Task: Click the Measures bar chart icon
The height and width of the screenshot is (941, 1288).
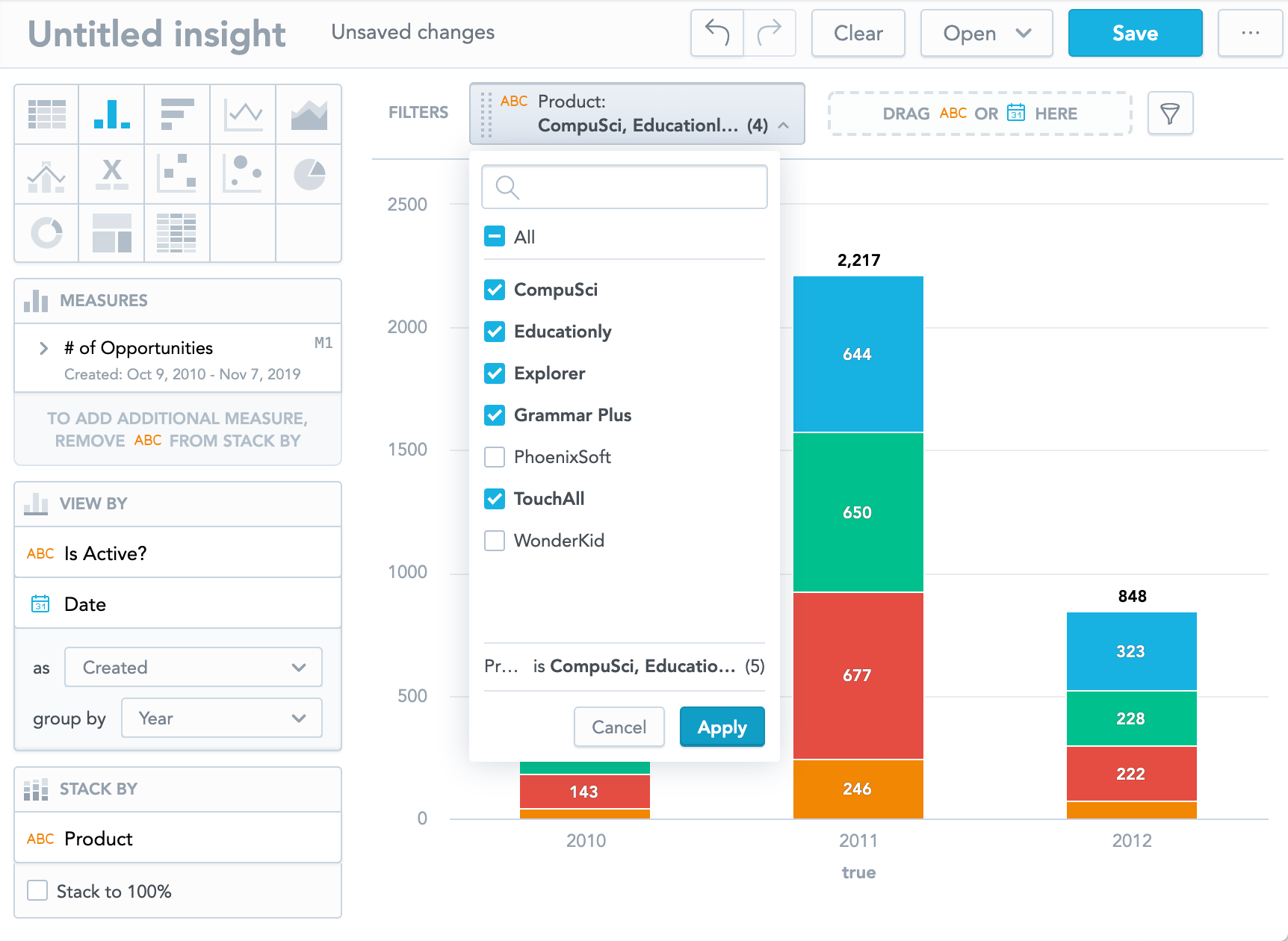Action: 36,301
